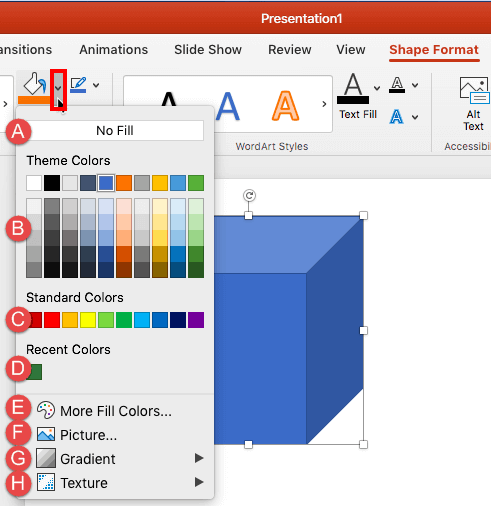Select the blue WordArt style letter
491x506 pixels.
(228, 106)
